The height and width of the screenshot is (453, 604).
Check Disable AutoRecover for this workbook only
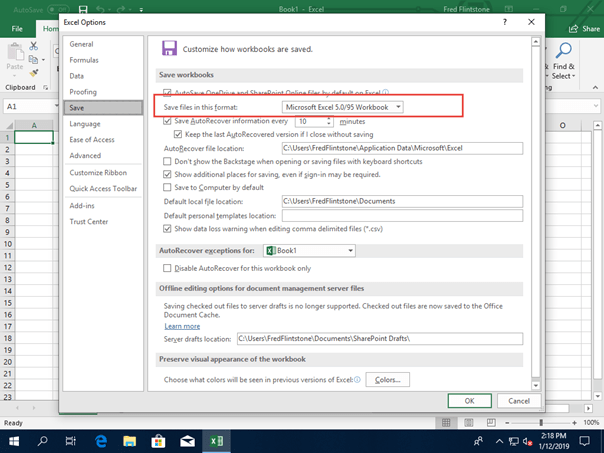pos(168,268)
